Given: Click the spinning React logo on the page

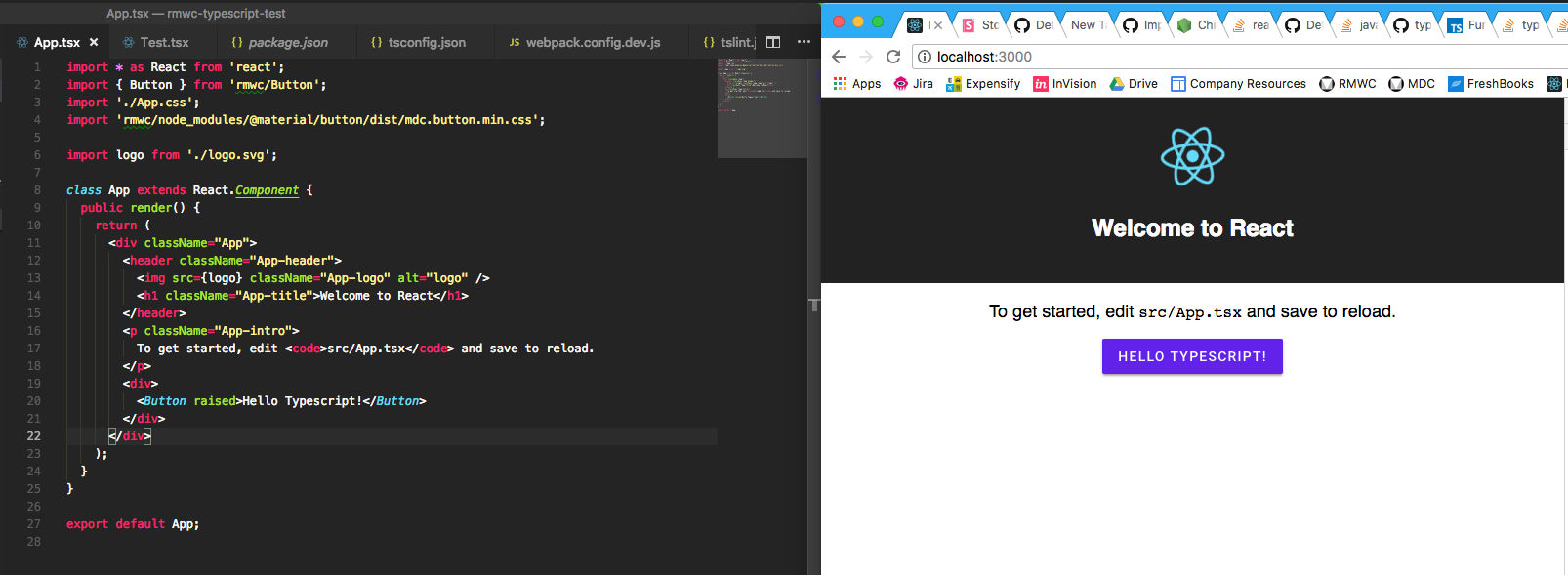Looking at the screenshot, I should pyautogui.click(x=1192, y=156).
